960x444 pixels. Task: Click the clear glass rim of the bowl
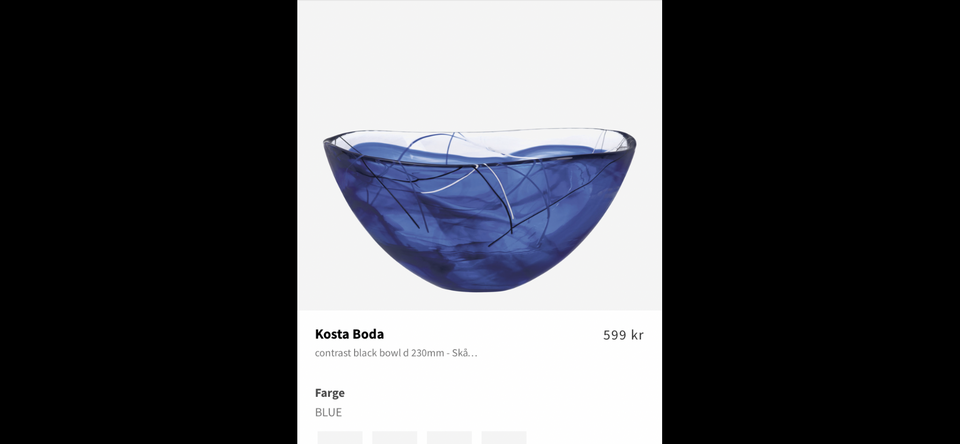click(479, 132)
